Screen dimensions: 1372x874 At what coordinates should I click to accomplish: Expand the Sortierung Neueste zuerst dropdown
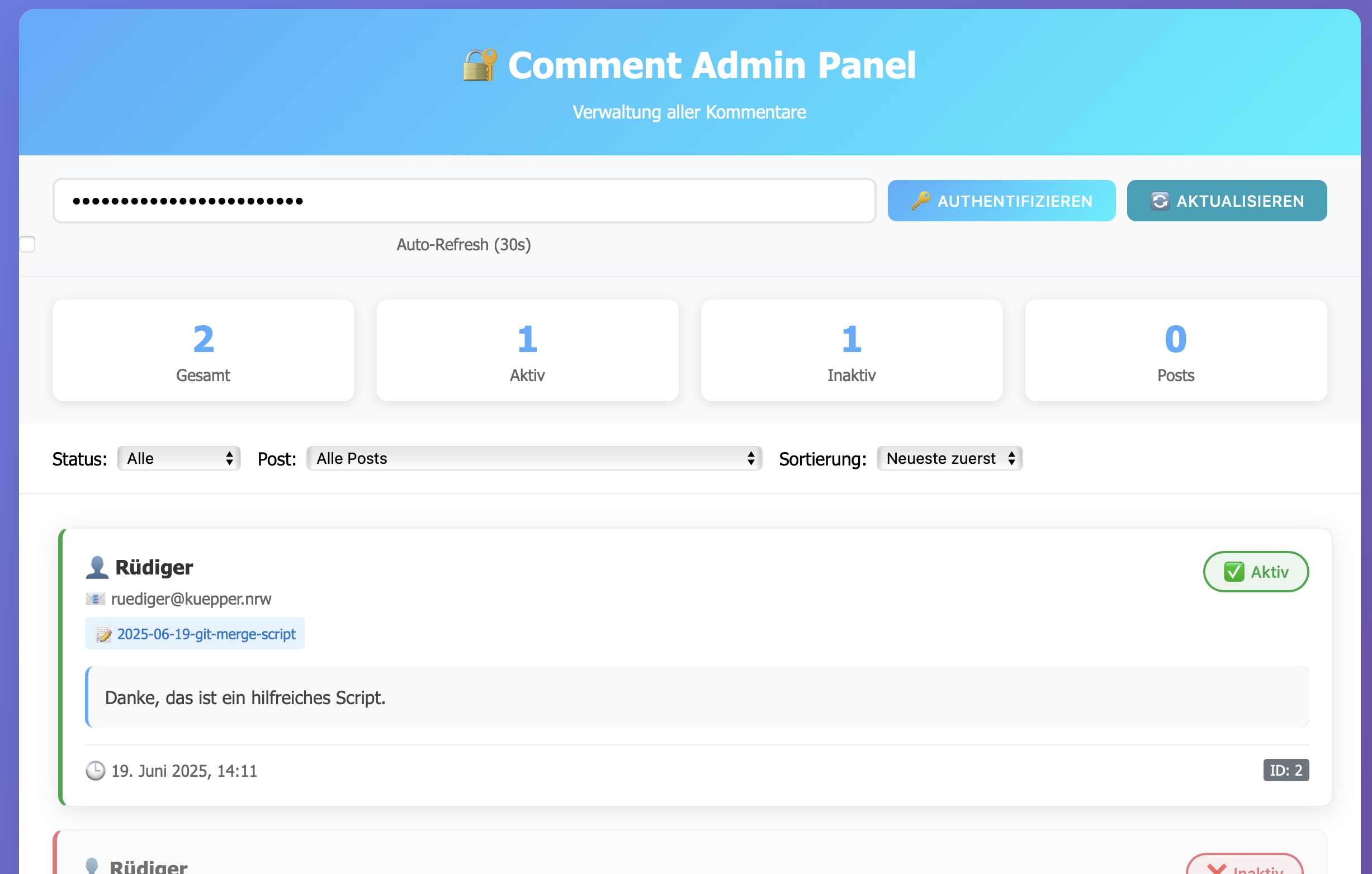pos(949,458)
